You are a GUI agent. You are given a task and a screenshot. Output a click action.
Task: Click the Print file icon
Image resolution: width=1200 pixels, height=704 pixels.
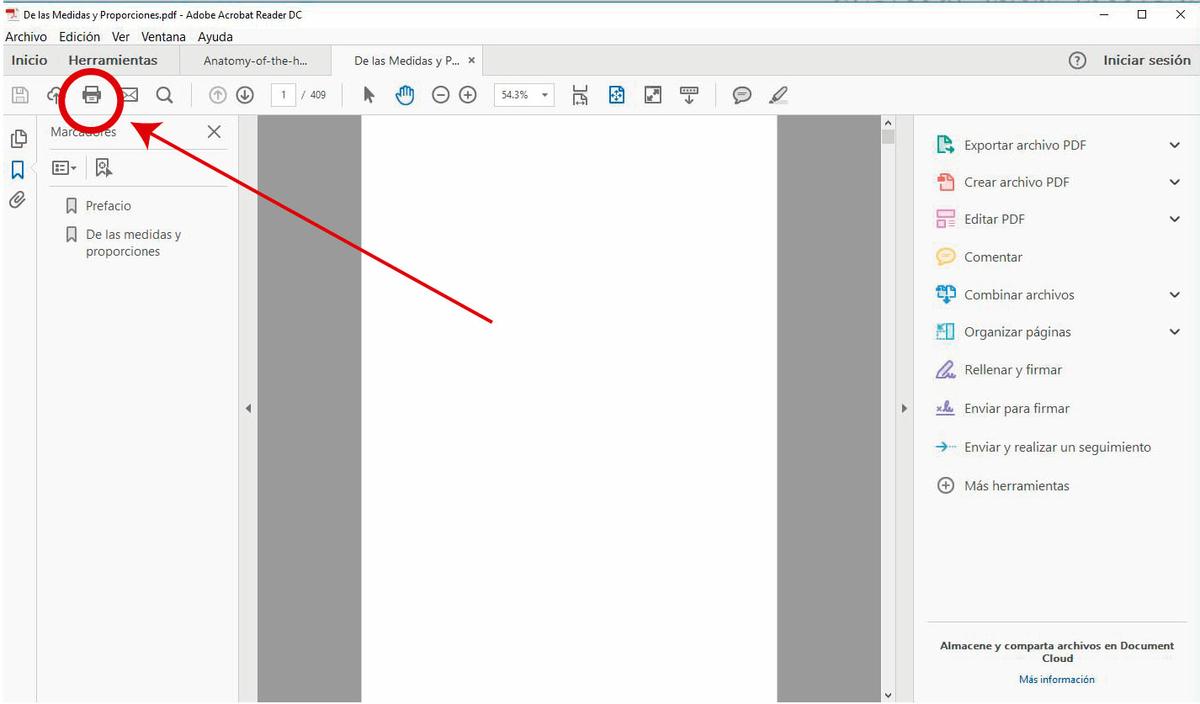(x=91, y=95)
